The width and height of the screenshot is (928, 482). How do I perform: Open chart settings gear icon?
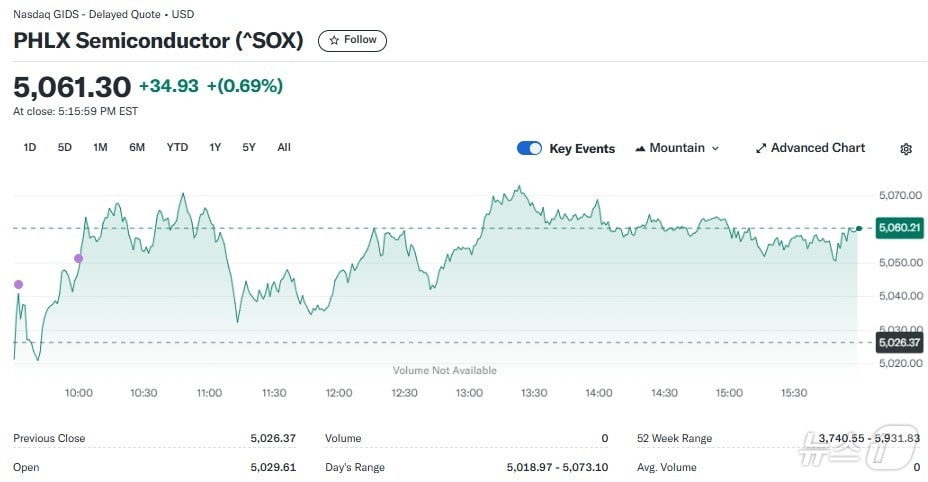coord(906,149)
